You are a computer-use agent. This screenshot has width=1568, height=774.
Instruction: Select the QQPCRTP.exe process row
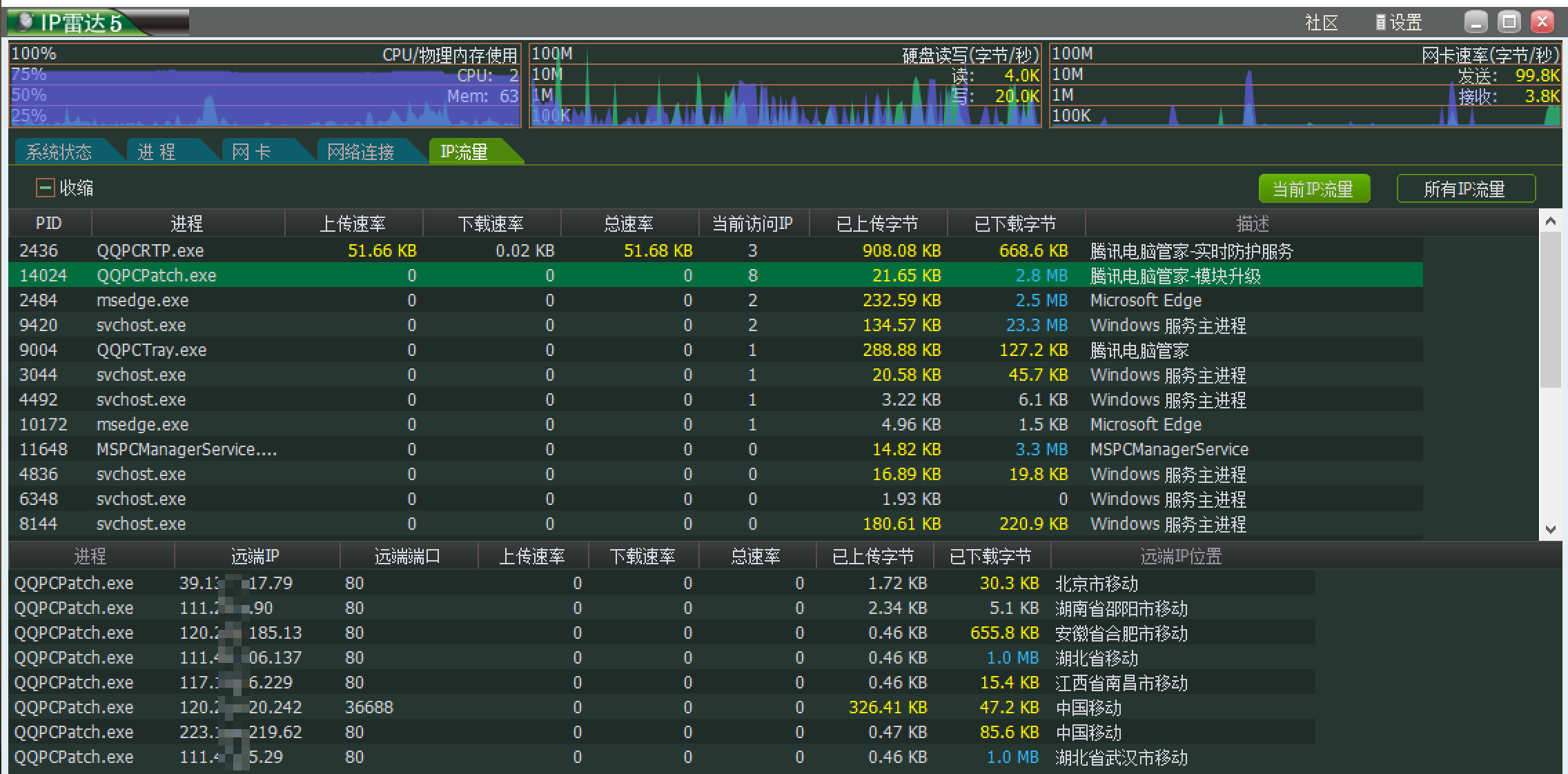[x=716, y=250]
